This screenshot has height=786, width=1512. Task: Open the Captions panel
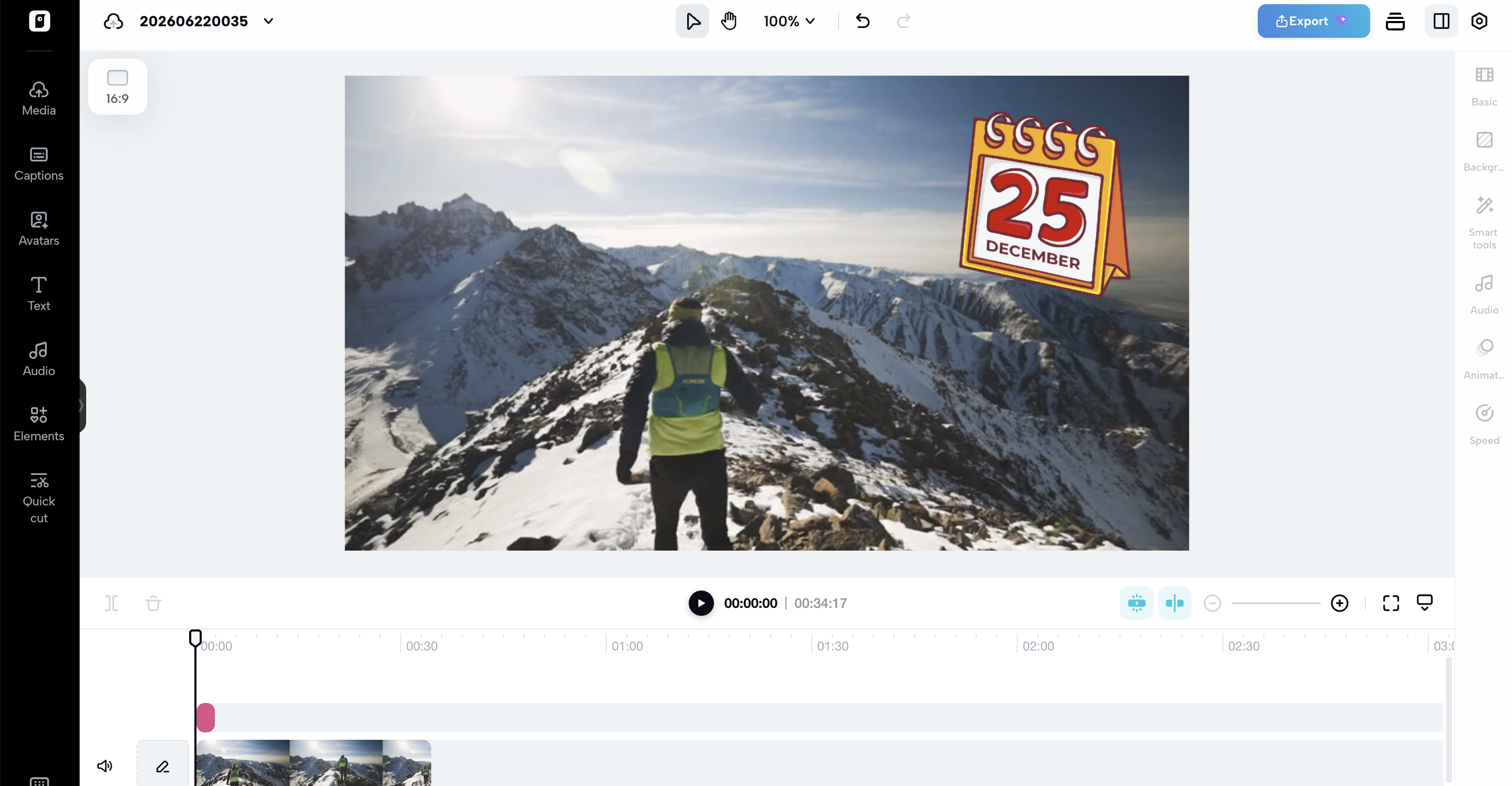click(39, 163)
